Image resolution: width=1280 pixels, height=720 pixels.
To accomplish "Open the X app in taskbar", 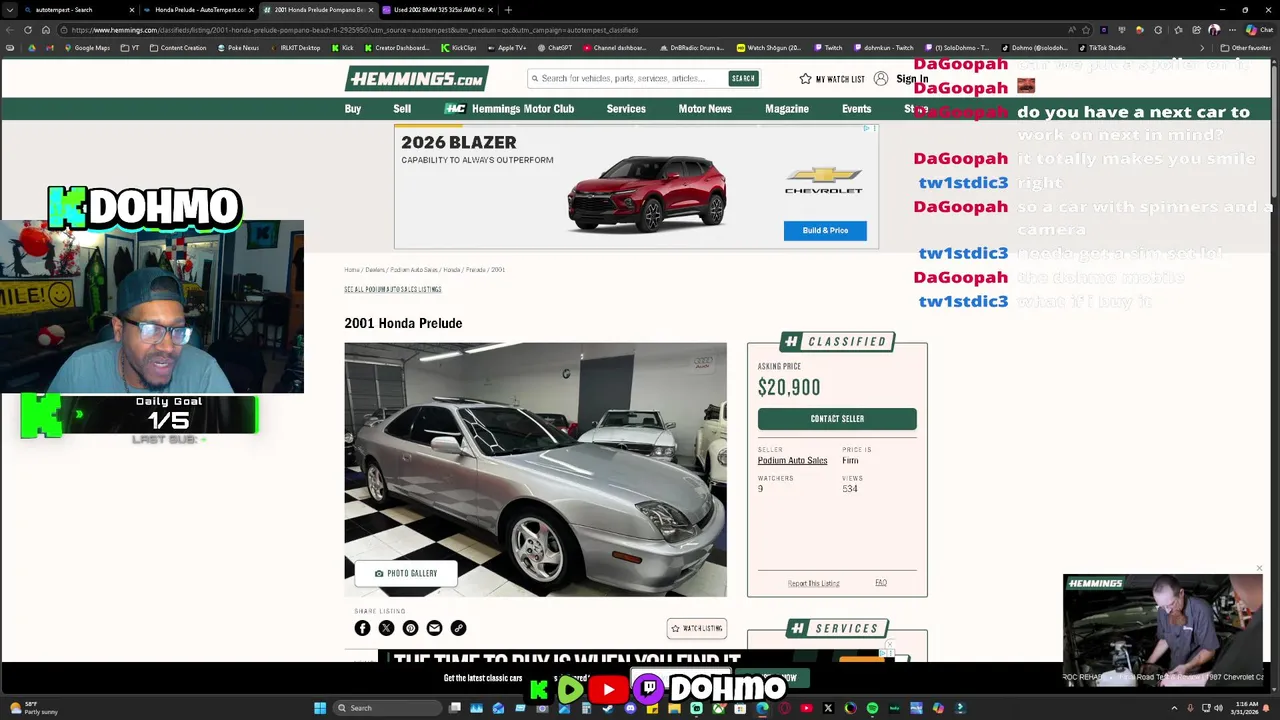I will [x=828, y=708].
